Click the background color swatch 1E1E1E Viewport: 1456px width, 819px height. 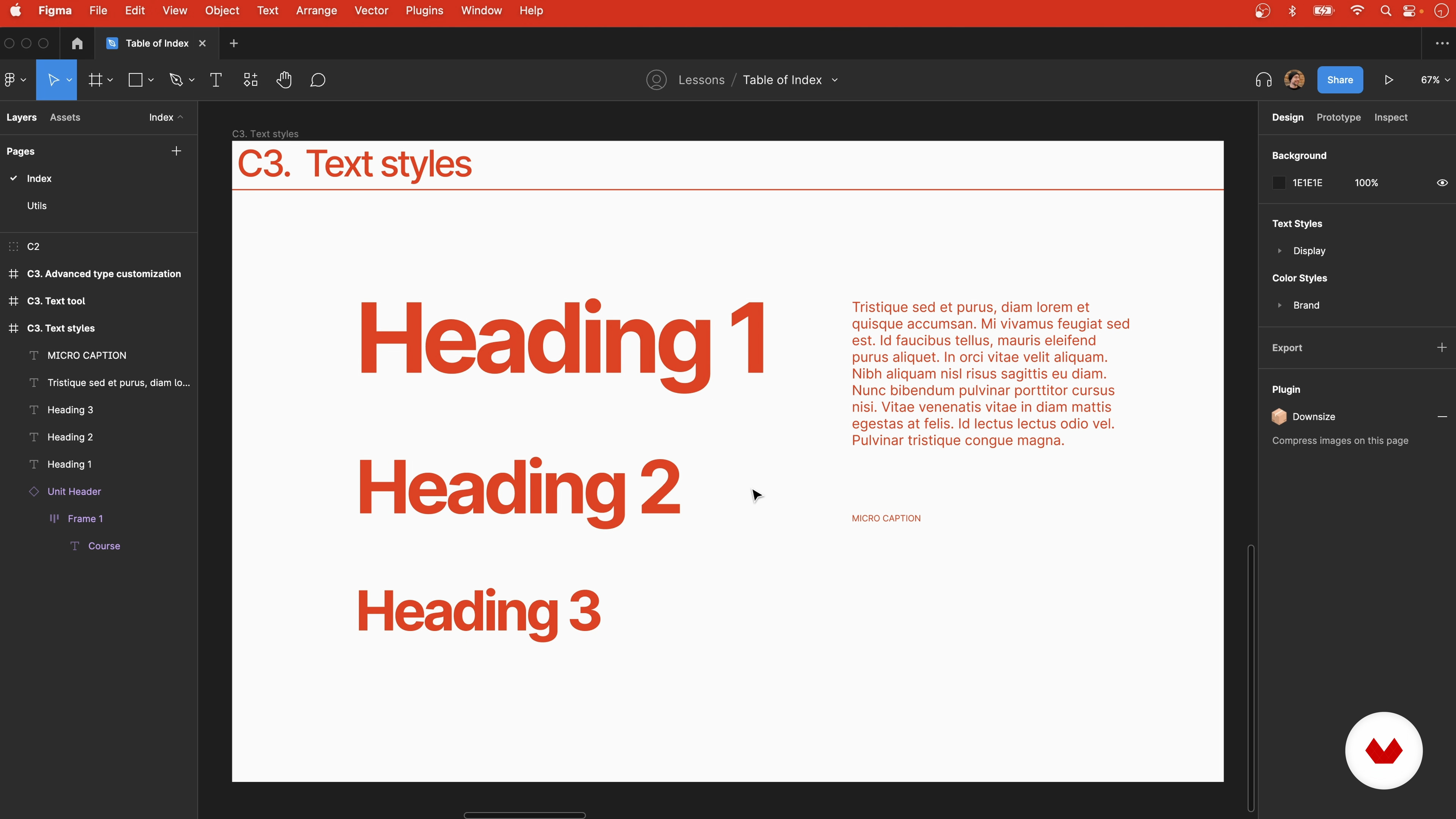click(1279, 182)
